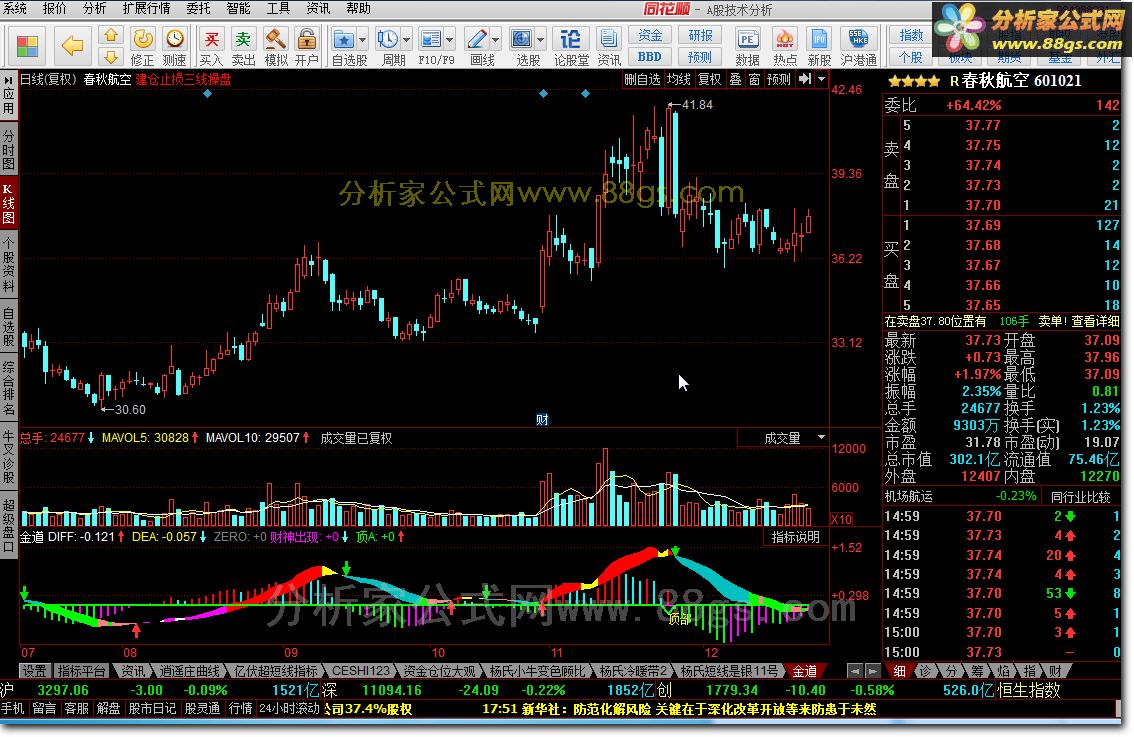Open the 系统 menu
Screen dimensions: 1134x737
click(x=14, y=9)
